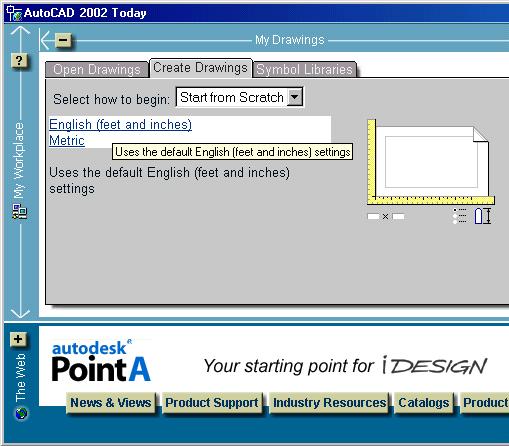The width and height of the screenshot is (509, 446).
Task: Click the left arrow beside My Drawings
Action: pyautogui.click(x=45, y=40)
